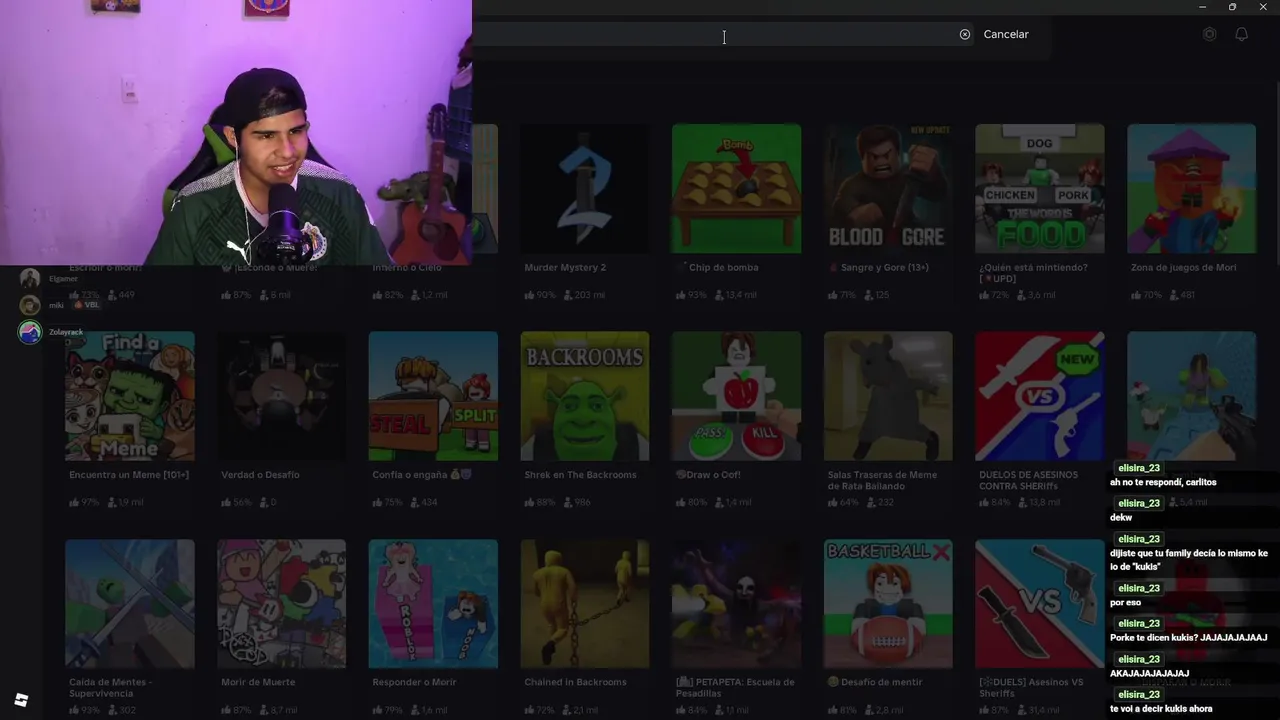Open the Morir de Muerte thumbnail
The width and height of the screenshot is (1280, 720).
[x=282, y=604]
